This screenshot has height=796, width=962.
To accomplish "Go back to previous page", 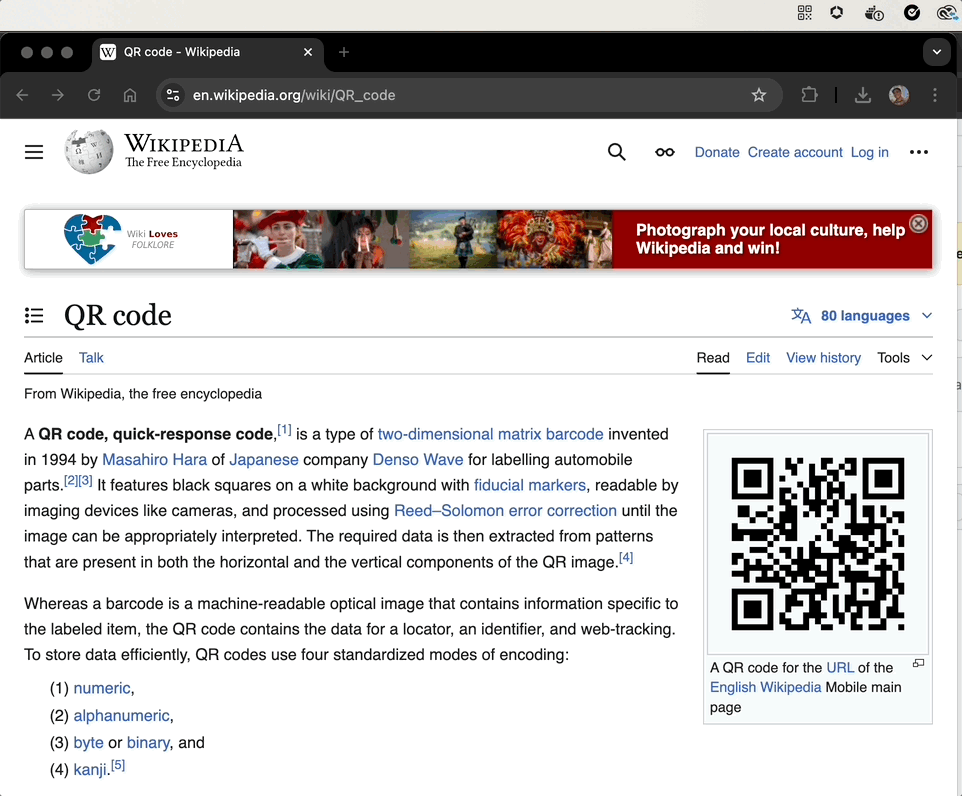I will [23, 95].
